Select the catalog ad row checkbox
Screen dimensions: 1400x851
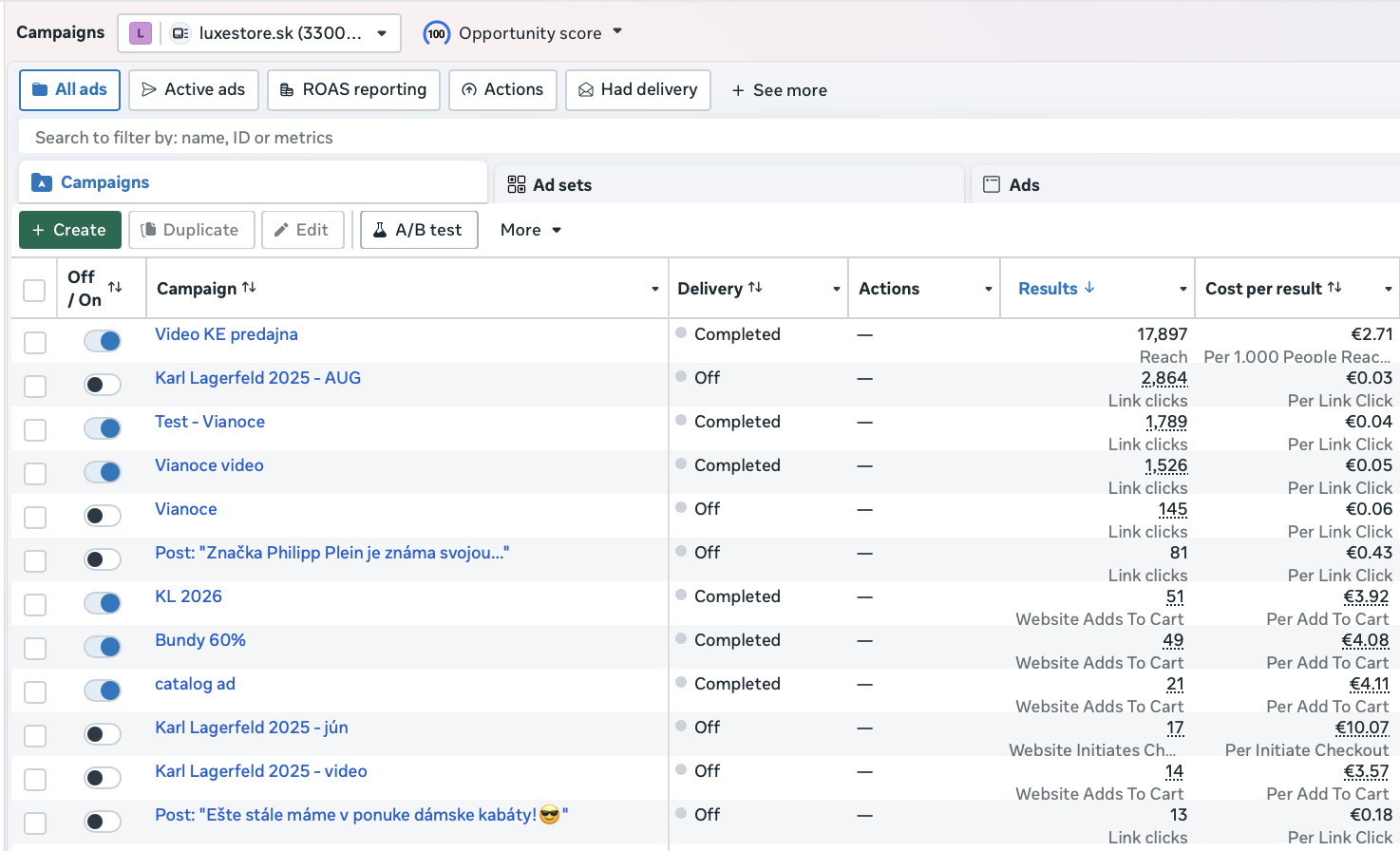(x=35, y=692)
